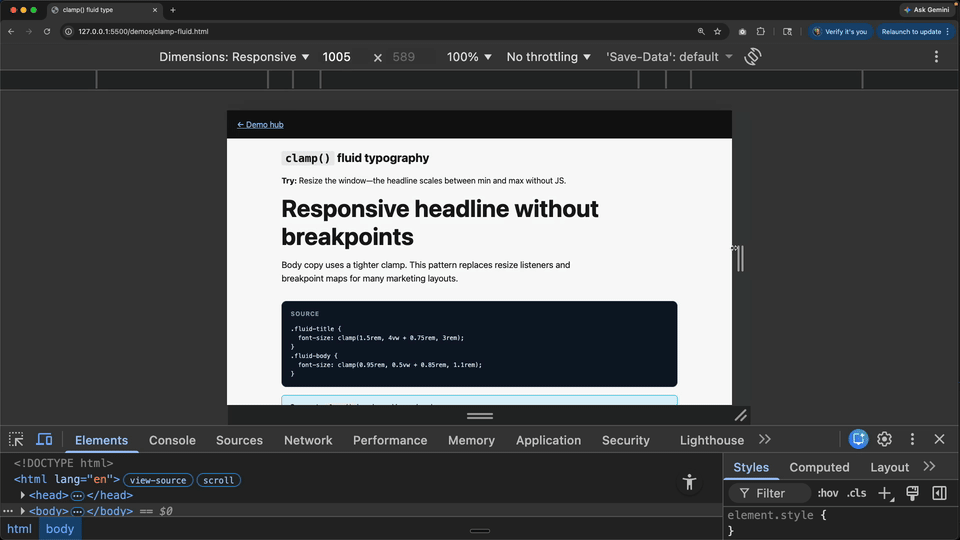Follow the Demo hub link
The height and width of the screenshot is (540, 960).
pyautogui.click(x=260, y=124)
